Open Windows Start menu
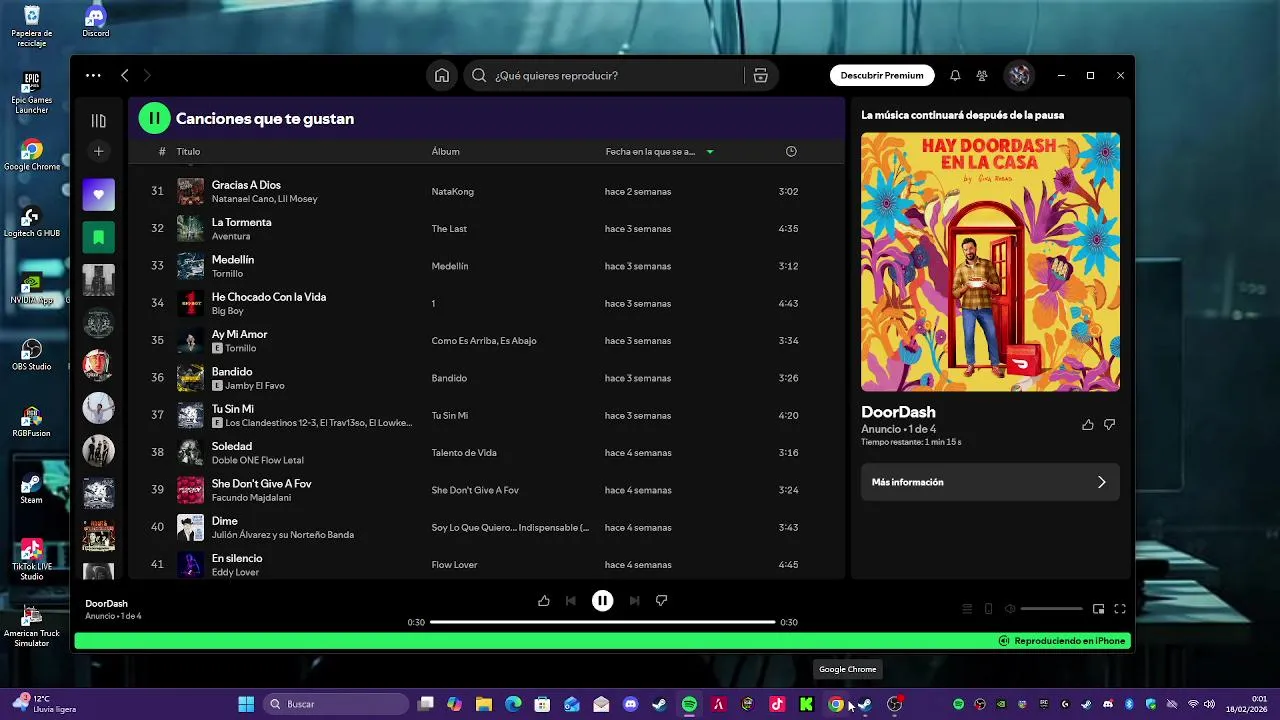Image resolution: width=1280 pixels, height=720 pixels. pos(246,704)
